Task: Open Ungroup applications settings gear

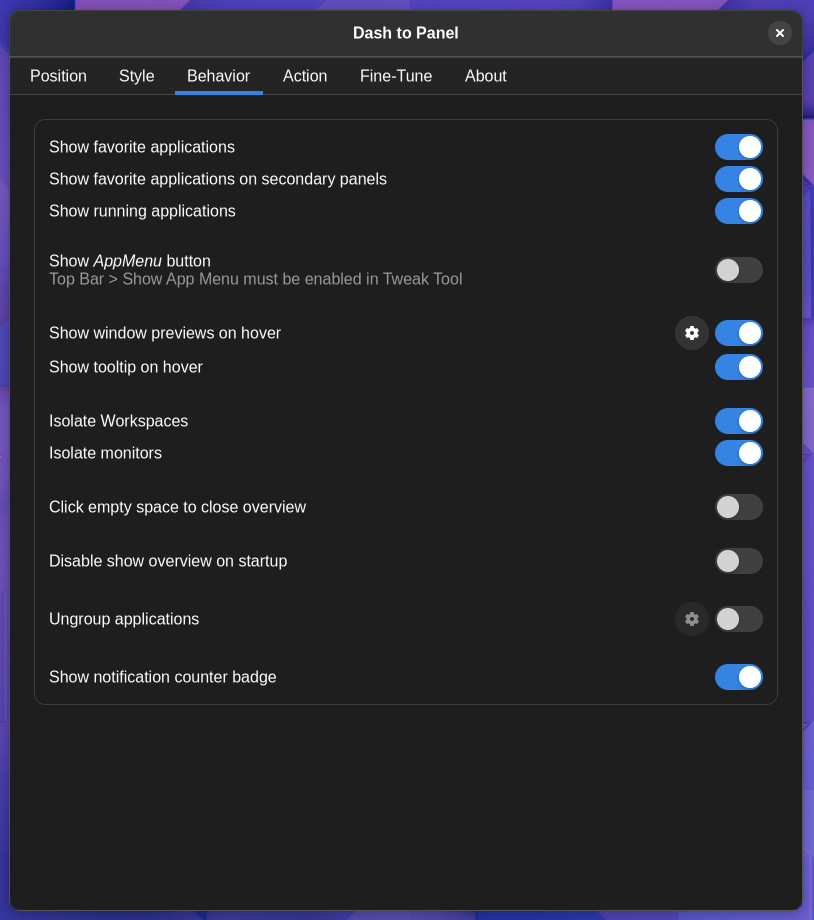Action: pyautogui.click(x=692, y=618)
